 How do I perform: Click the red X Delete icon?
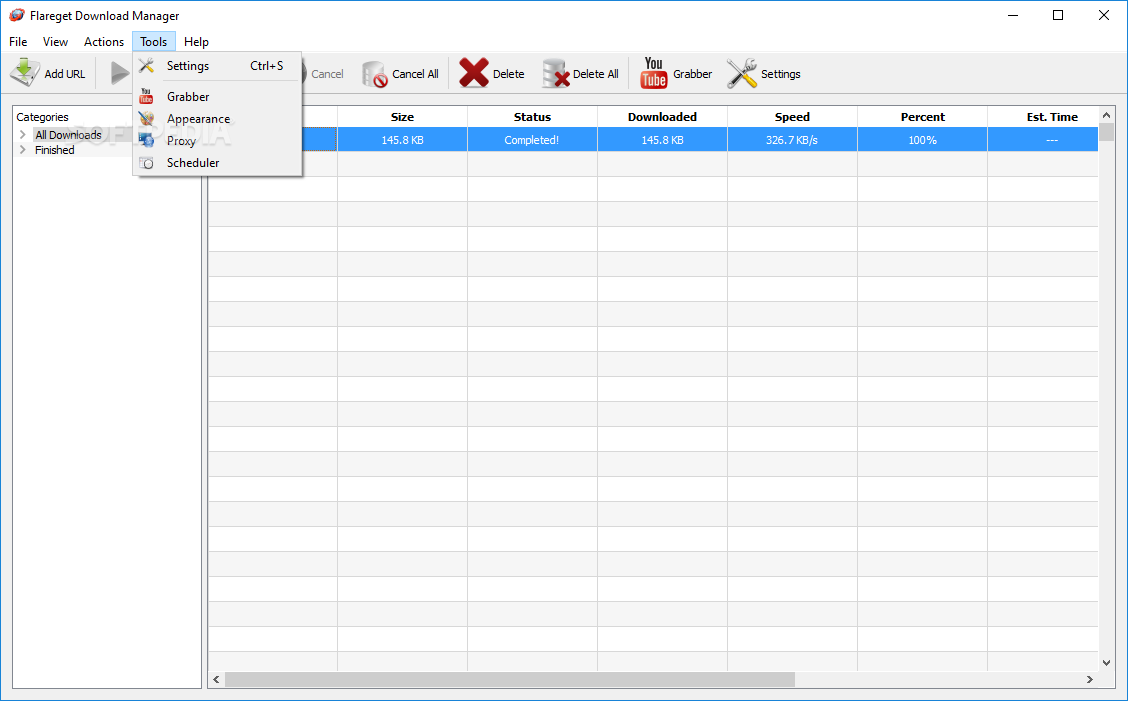coord(474,73)
